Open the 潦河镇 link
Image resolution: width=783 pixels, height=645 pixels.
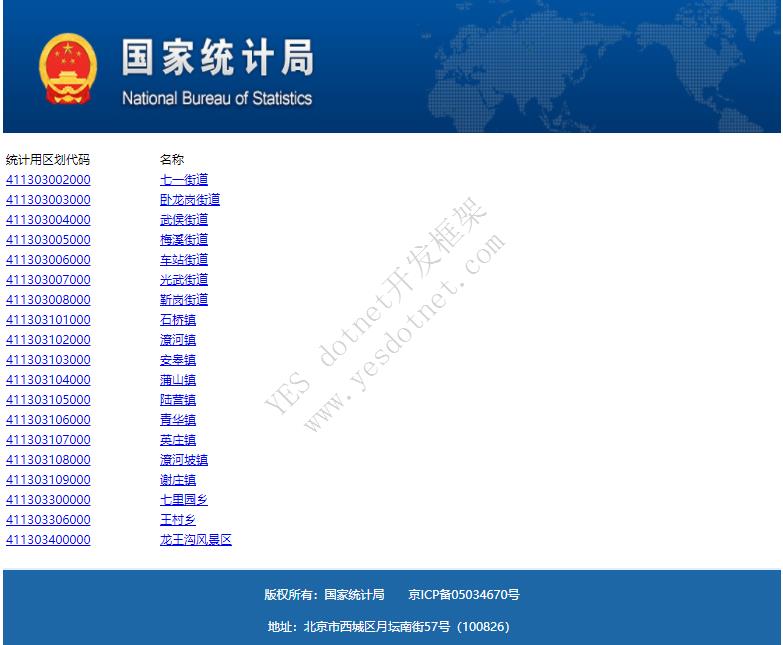click(x=178, y=339)
